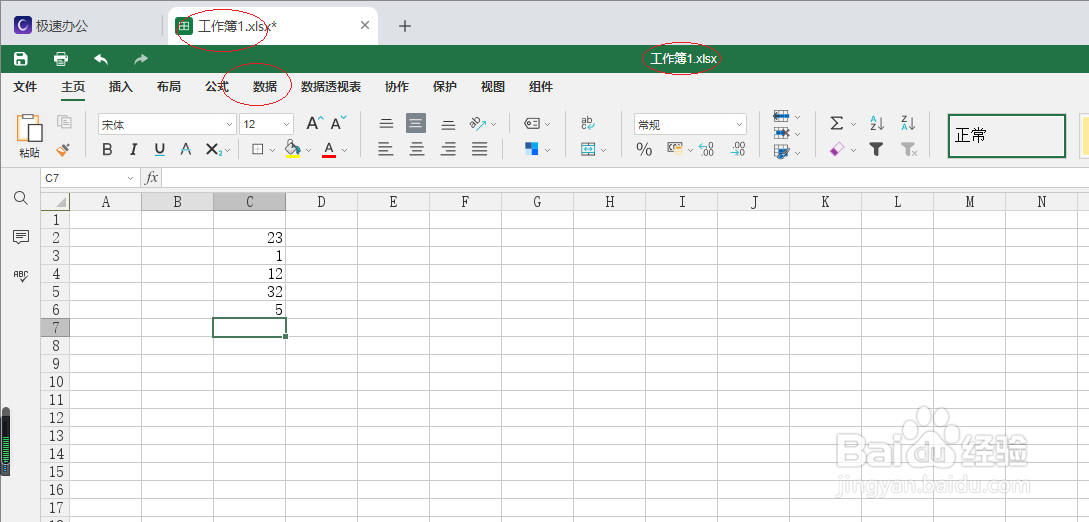Toggle Strikethrough formatting
The height and width of the screenshot is (522, 1089).
tap(185, 149)
